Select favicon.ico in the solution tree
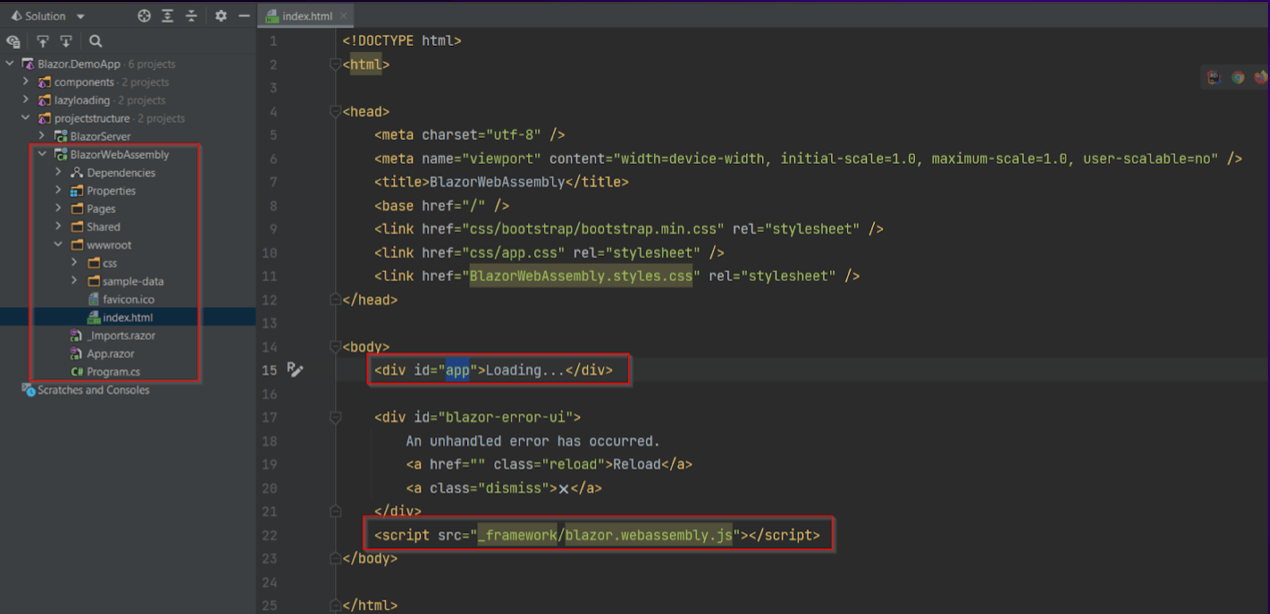The height and width of the screenshot is (614, 1270). pyautogui.click(x=128, y=299)
